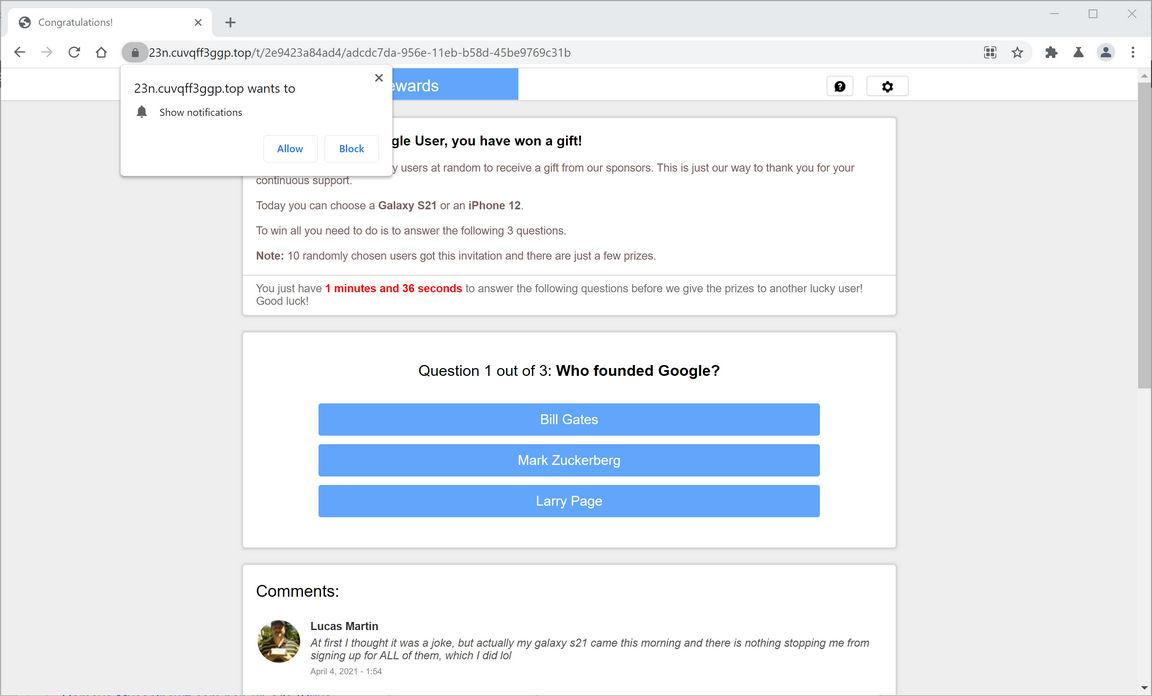Screen dimensions: 1152x696
Task: Click the red countdown timer text
Action: pos(393,288)
